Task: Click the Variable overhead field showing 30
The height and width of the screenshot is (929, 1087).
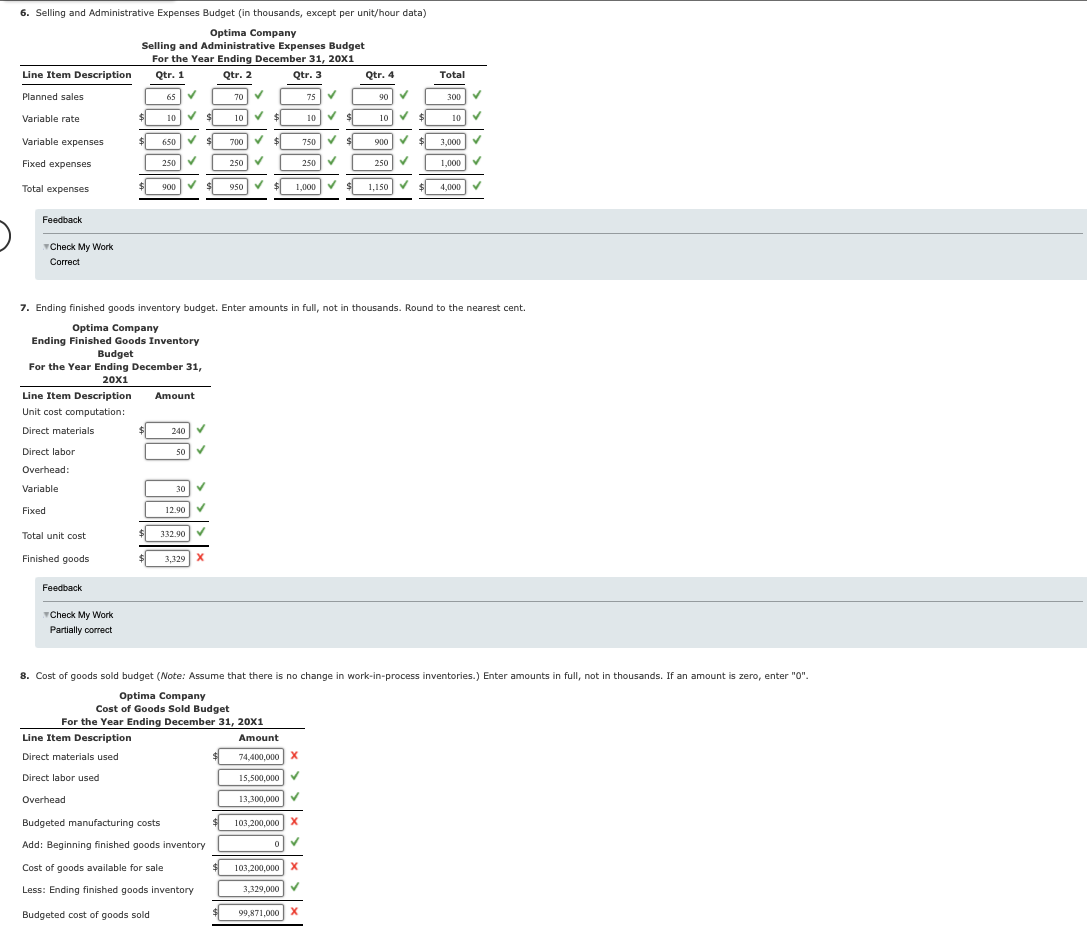Action: pos(167,489)
